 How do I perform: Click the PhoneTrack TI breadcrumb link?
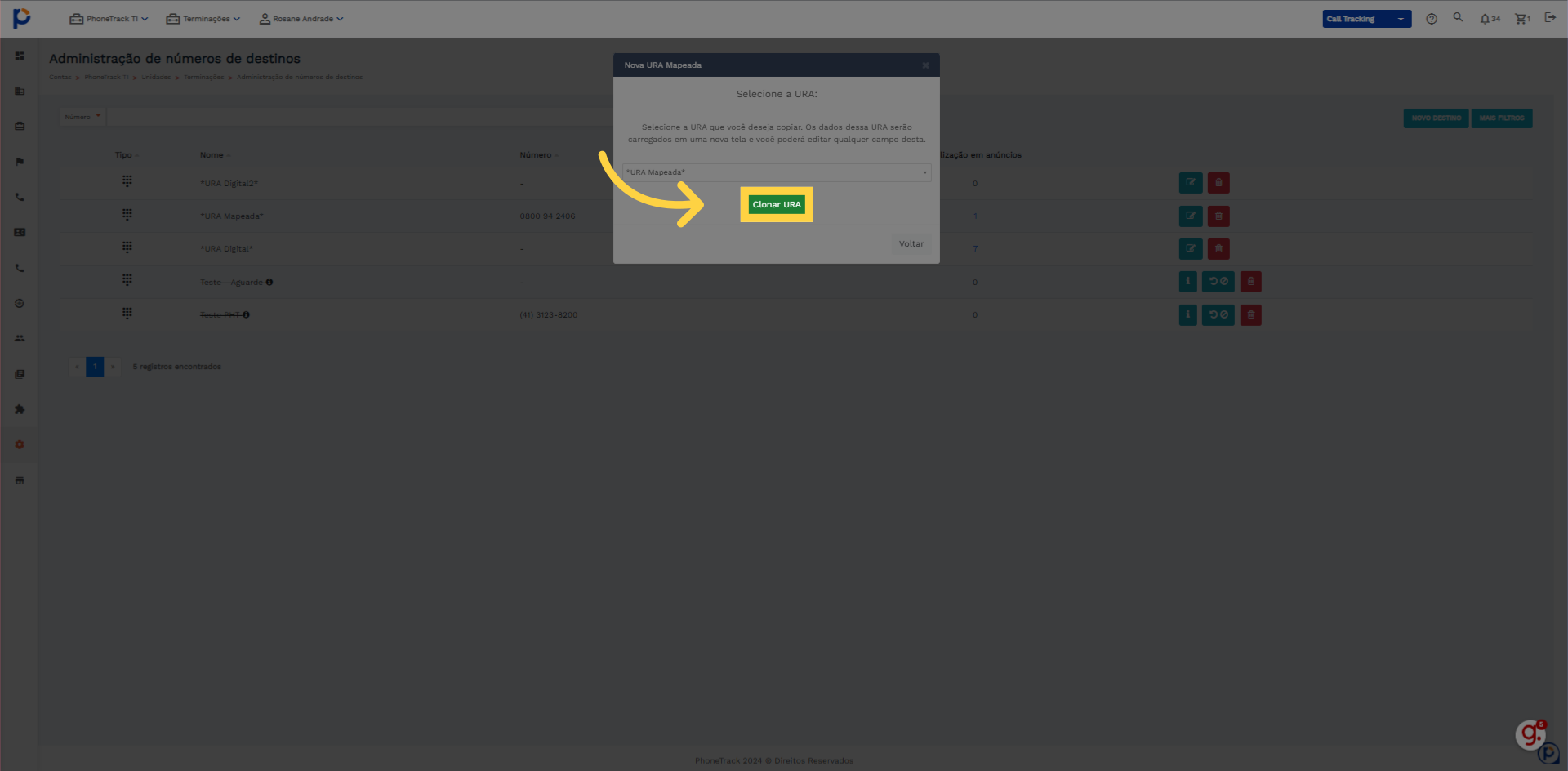106,78
